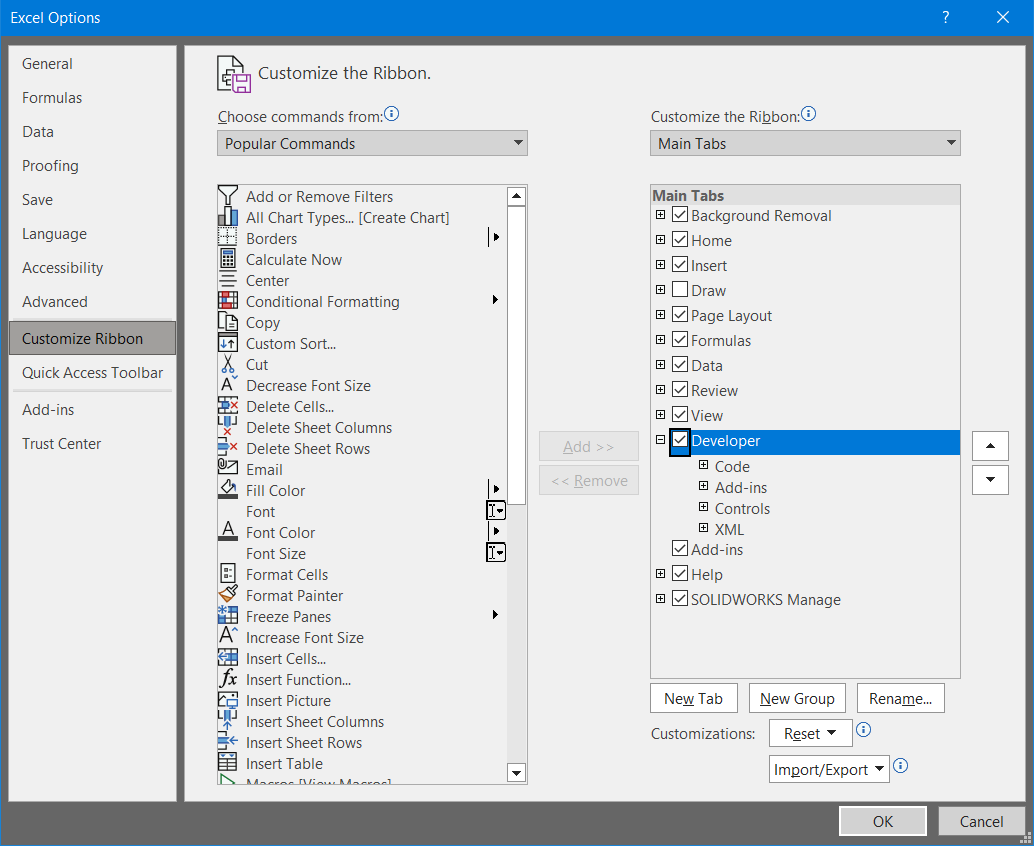The image size is (1034, 846).
Task: Click info icon beside Choose commands from
Action: pyautogui.click(x=391, y=114)
